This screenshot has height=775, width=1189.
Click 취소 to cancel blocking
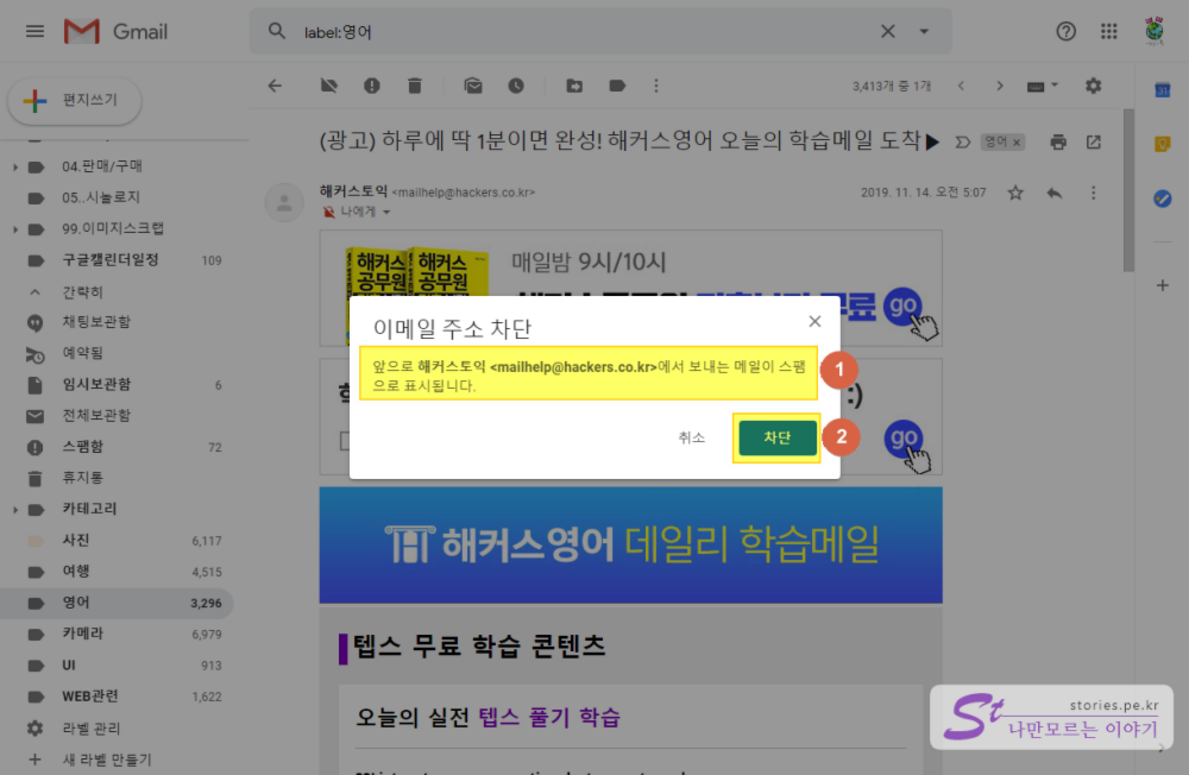(x=691, y=438)
